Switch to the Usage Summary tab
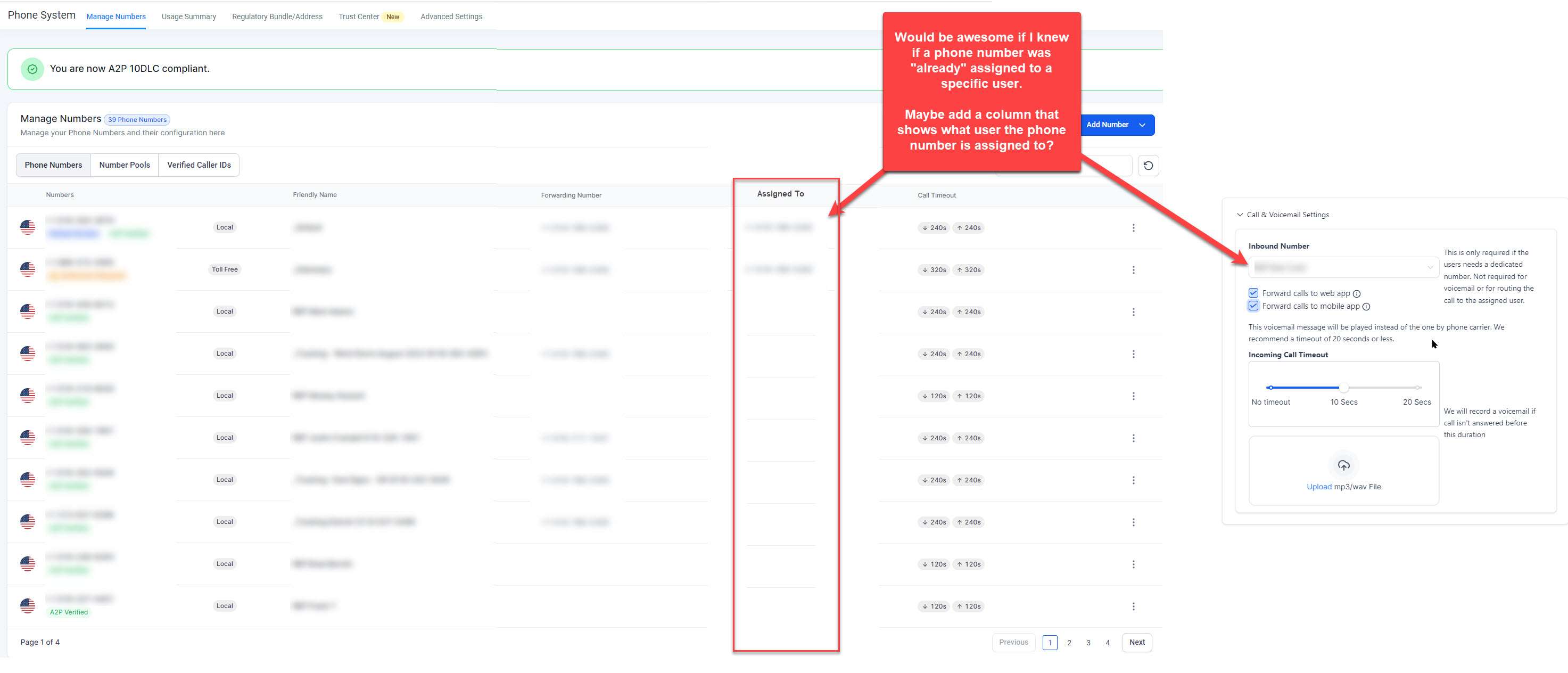Viewport: 1568px width, 673px height. [189, 17]
